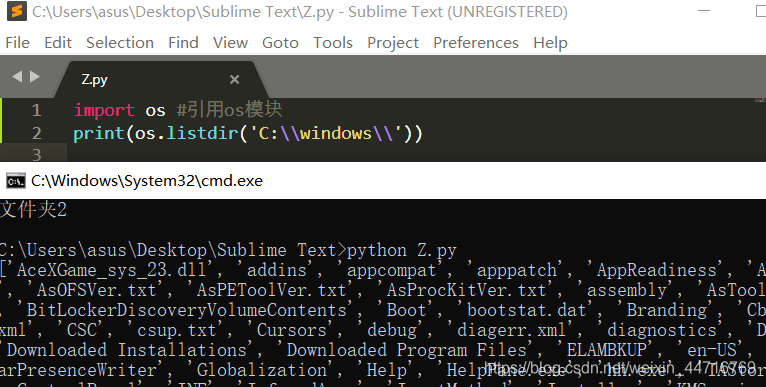Open the Selection menu
Screen dimensions: 766x387
click(120, 43)
